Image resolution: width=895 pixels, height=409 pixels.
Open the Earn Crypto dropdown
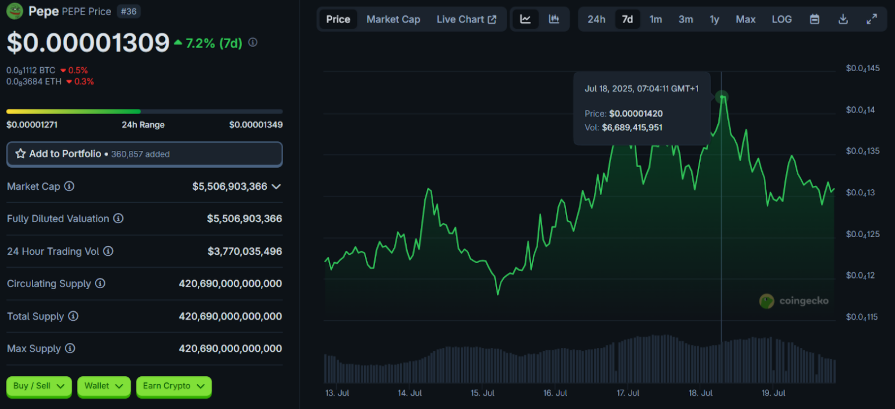tap(174, 386)
